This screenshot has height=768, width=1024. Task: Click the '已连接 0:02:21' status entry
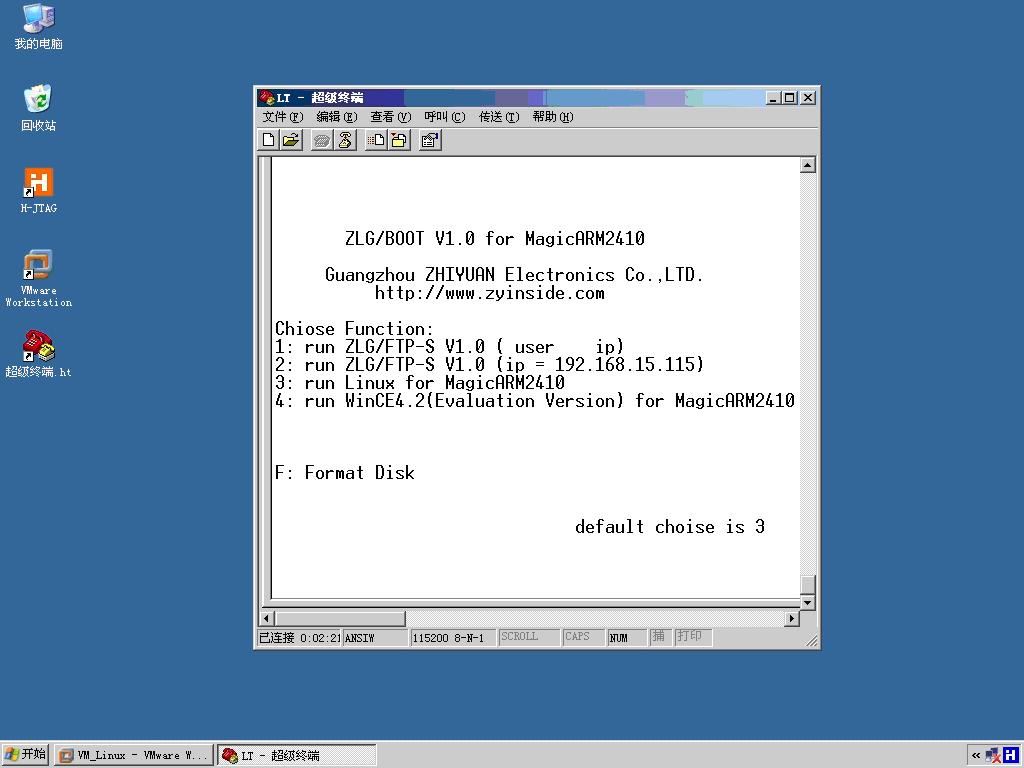(300, 638)
